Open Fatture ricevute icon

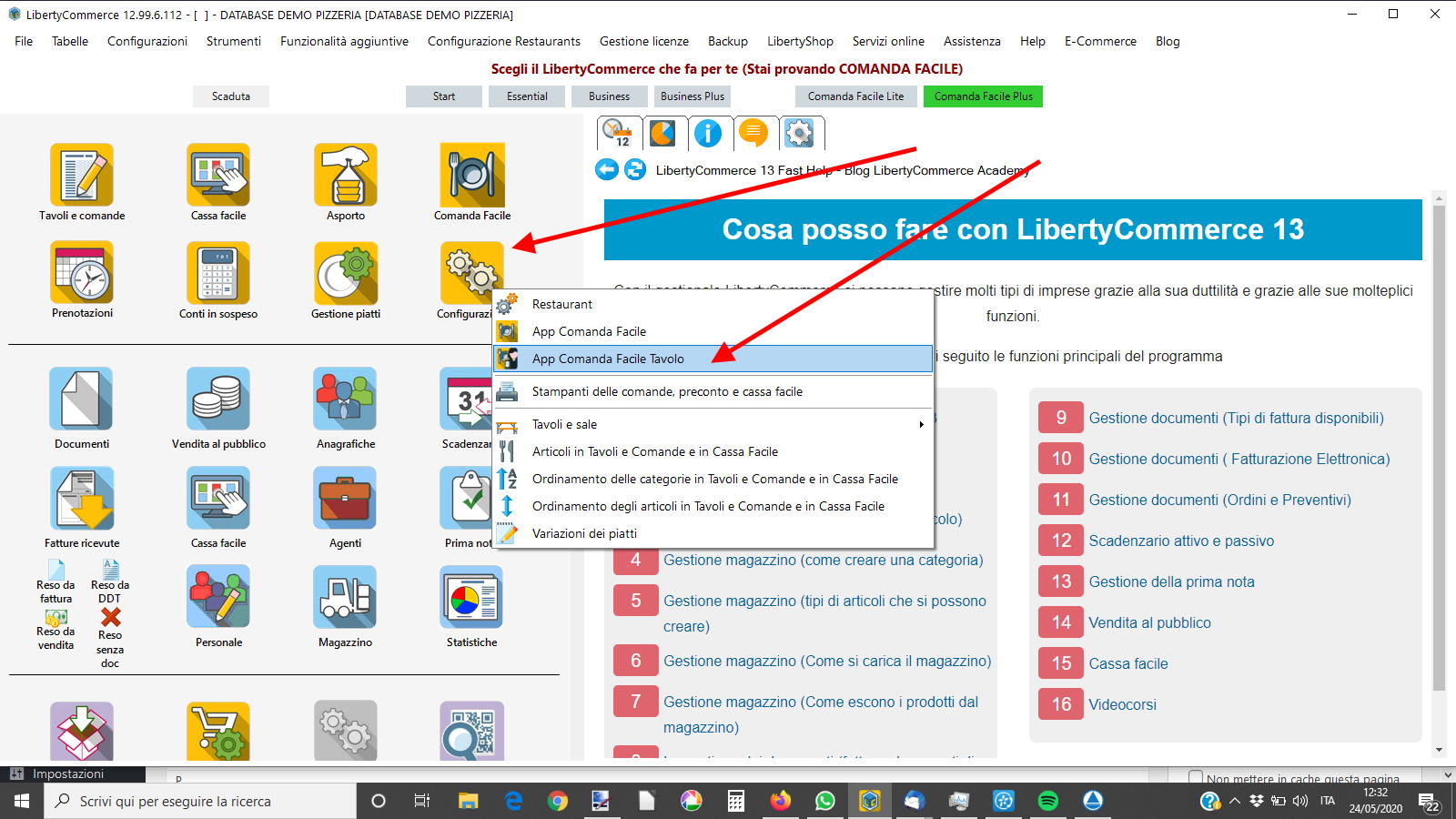tap(82, 498)
